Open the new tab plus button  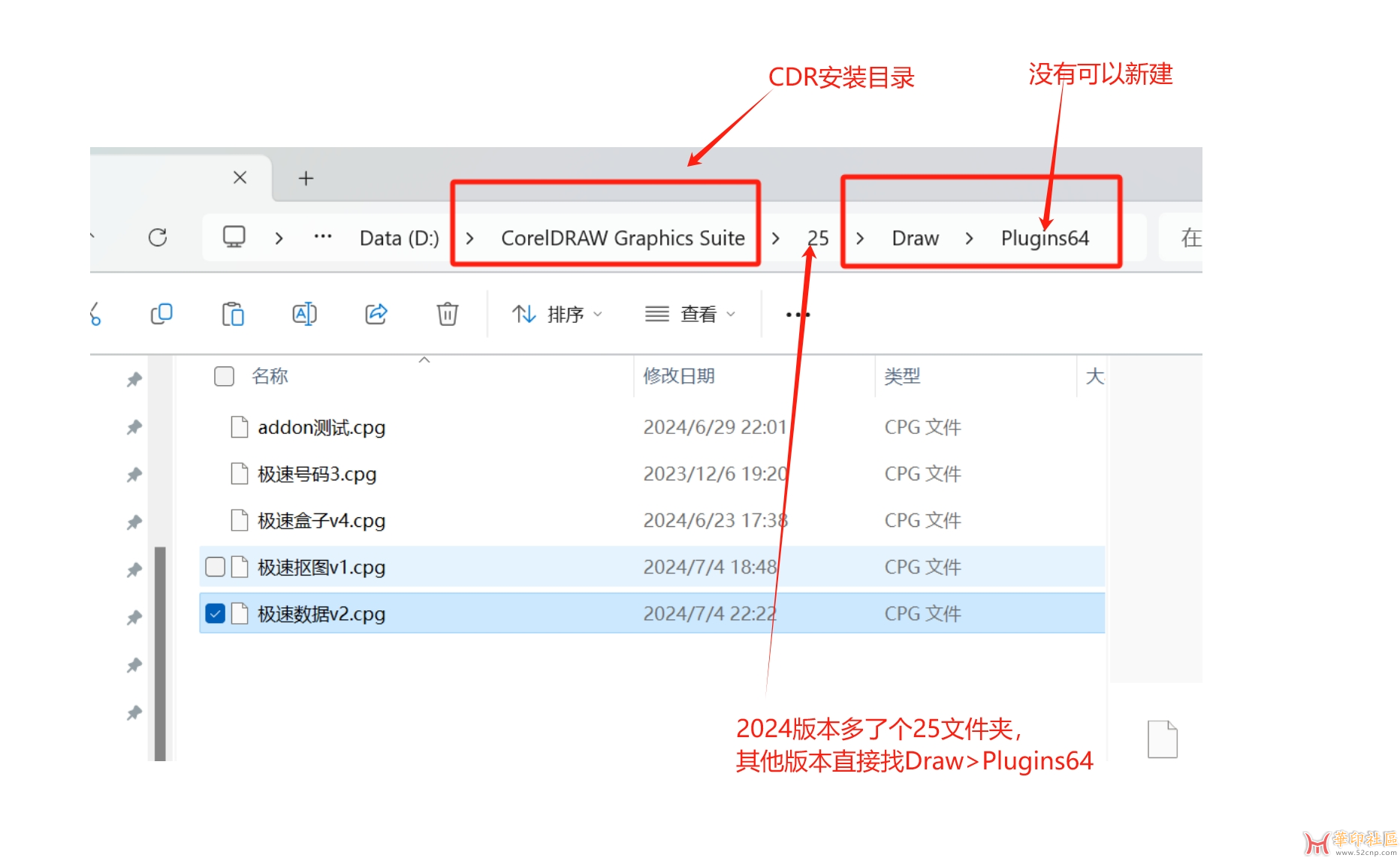[x=306, y=179]
